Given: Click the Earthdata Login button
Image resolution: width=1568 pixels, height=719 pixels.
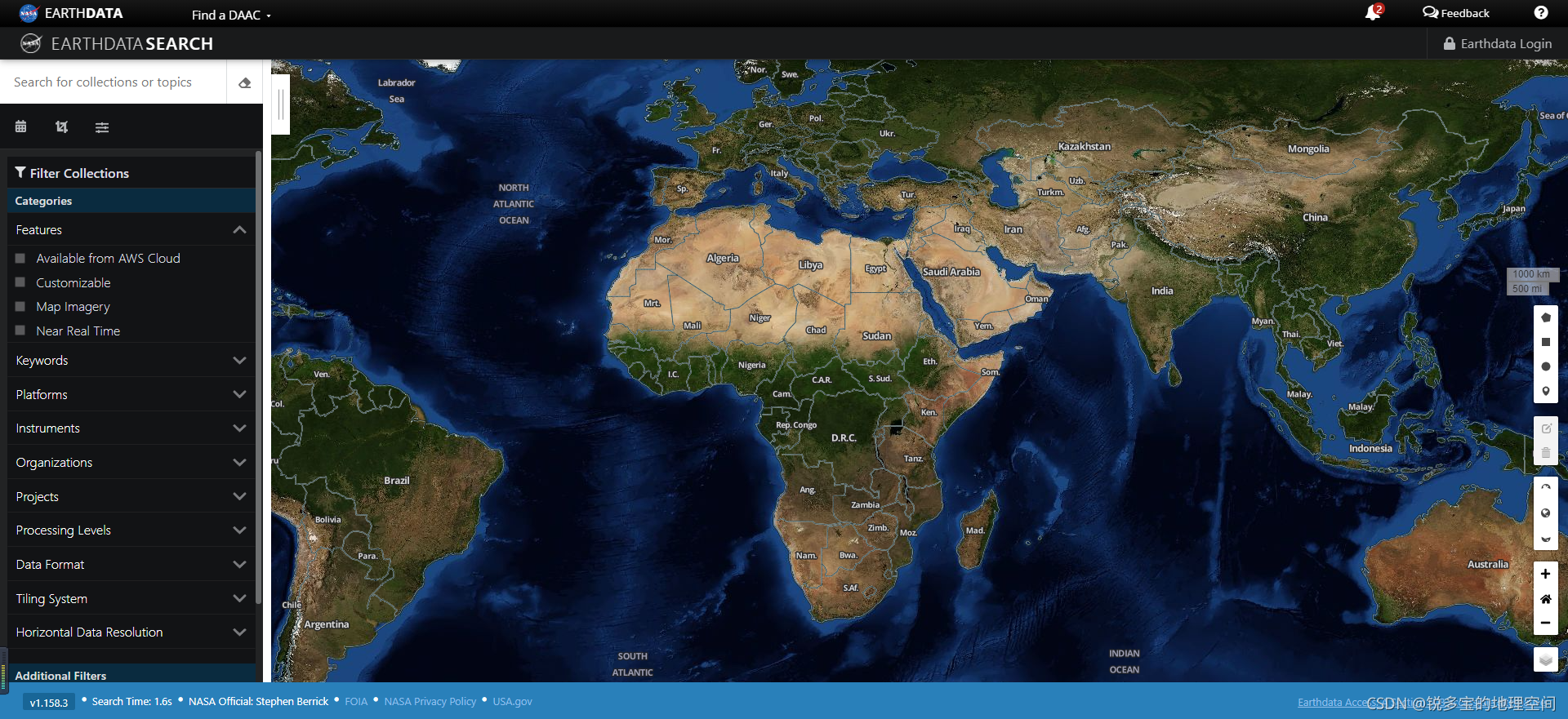Looking at the screenshot, I should [x=1498, y=43].
